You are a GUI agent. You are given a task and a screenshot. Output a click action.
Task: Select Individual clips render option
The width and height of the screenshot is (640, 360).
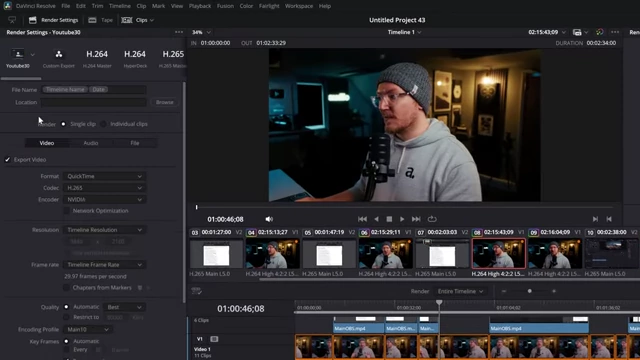(103, 124)
